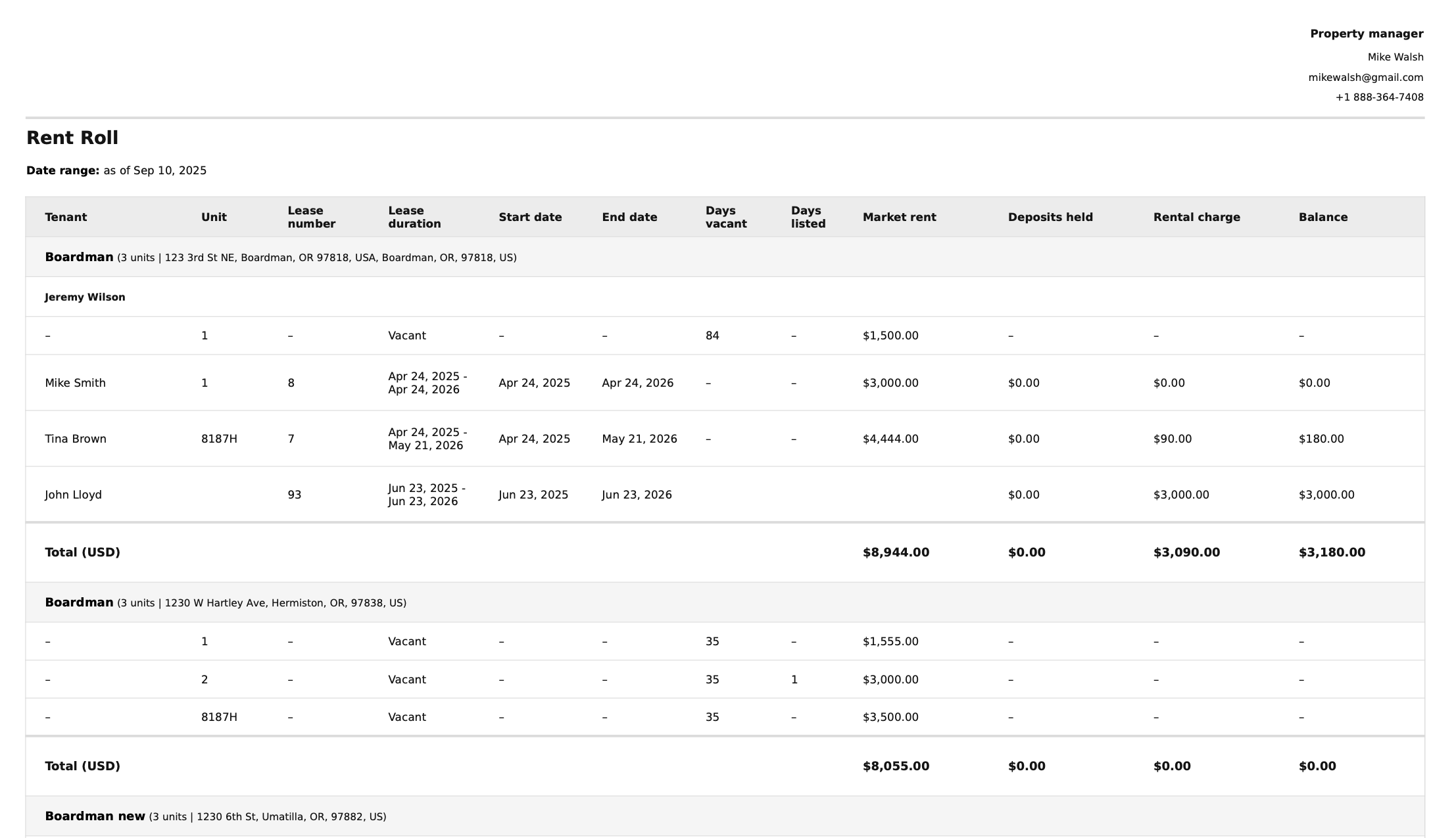Click the $3,000.00 market rent in Mike Smith's row
Screen dimensions: 1456x838
coord(890,383)
